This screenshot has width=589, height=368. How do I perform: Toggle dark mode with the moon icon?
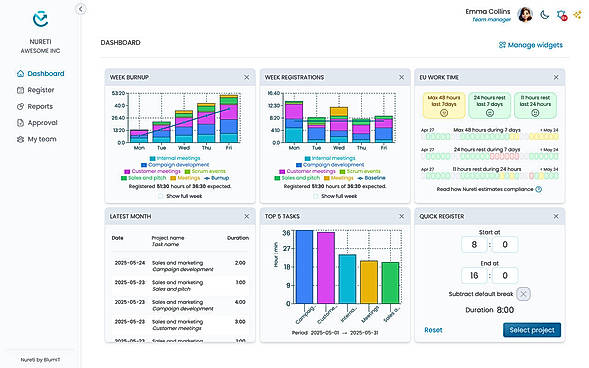pos(544,15)
